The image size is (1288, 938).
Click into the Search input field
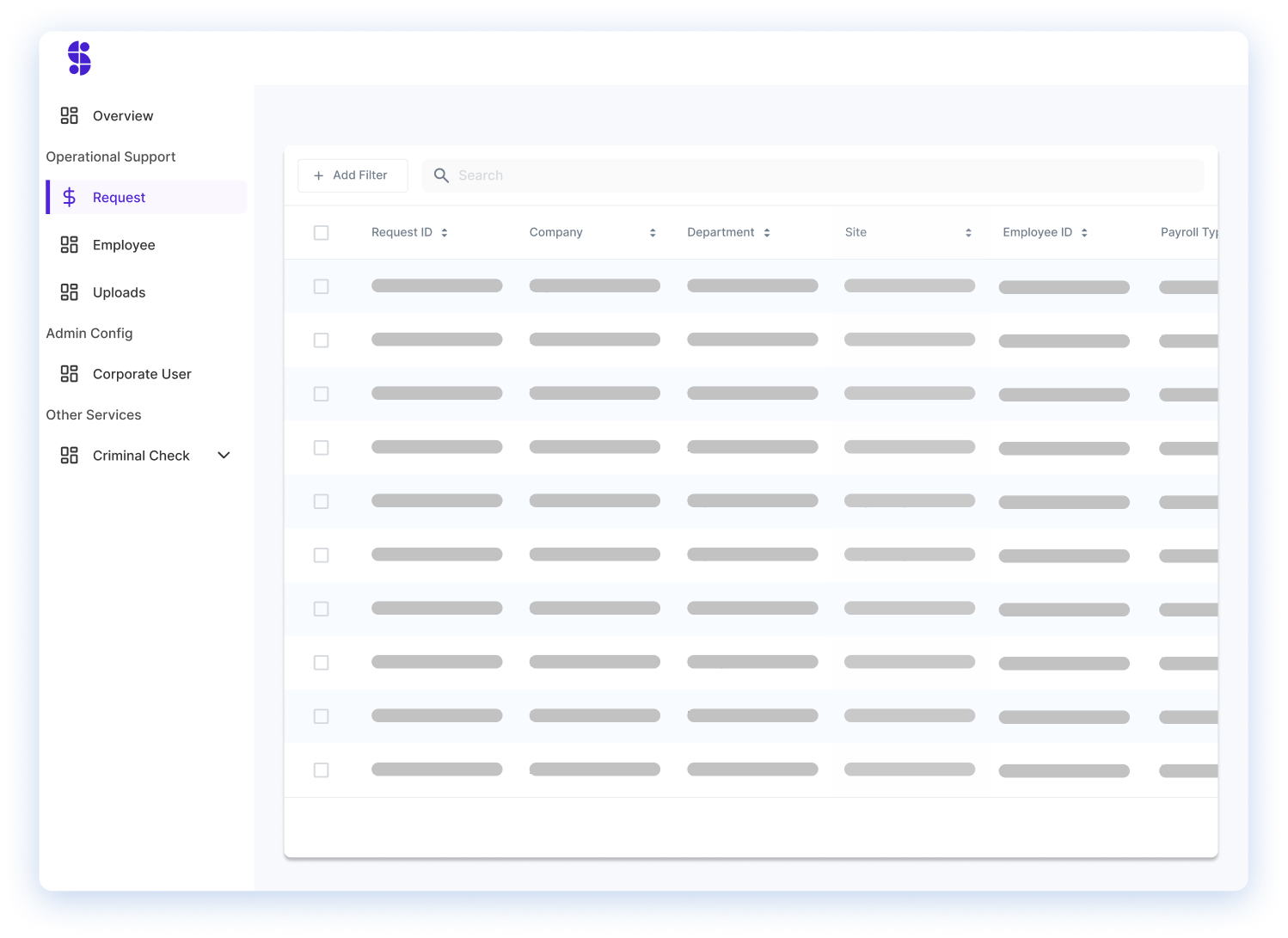click(825, 175)
